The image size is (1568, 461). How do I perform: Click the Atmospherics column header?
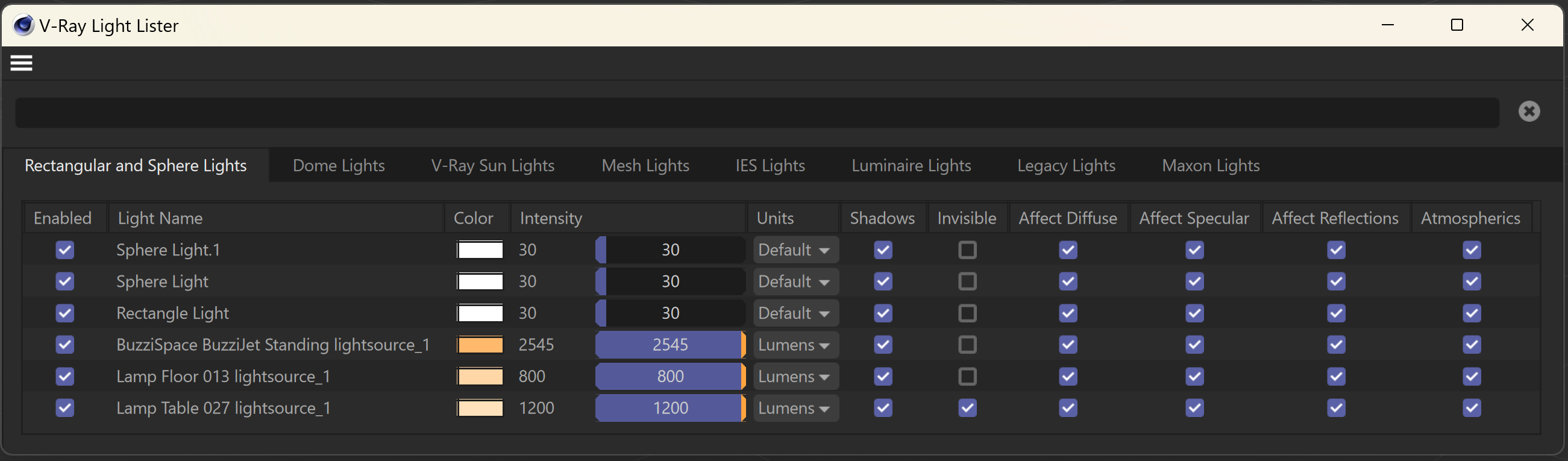tap(1471, 218)
